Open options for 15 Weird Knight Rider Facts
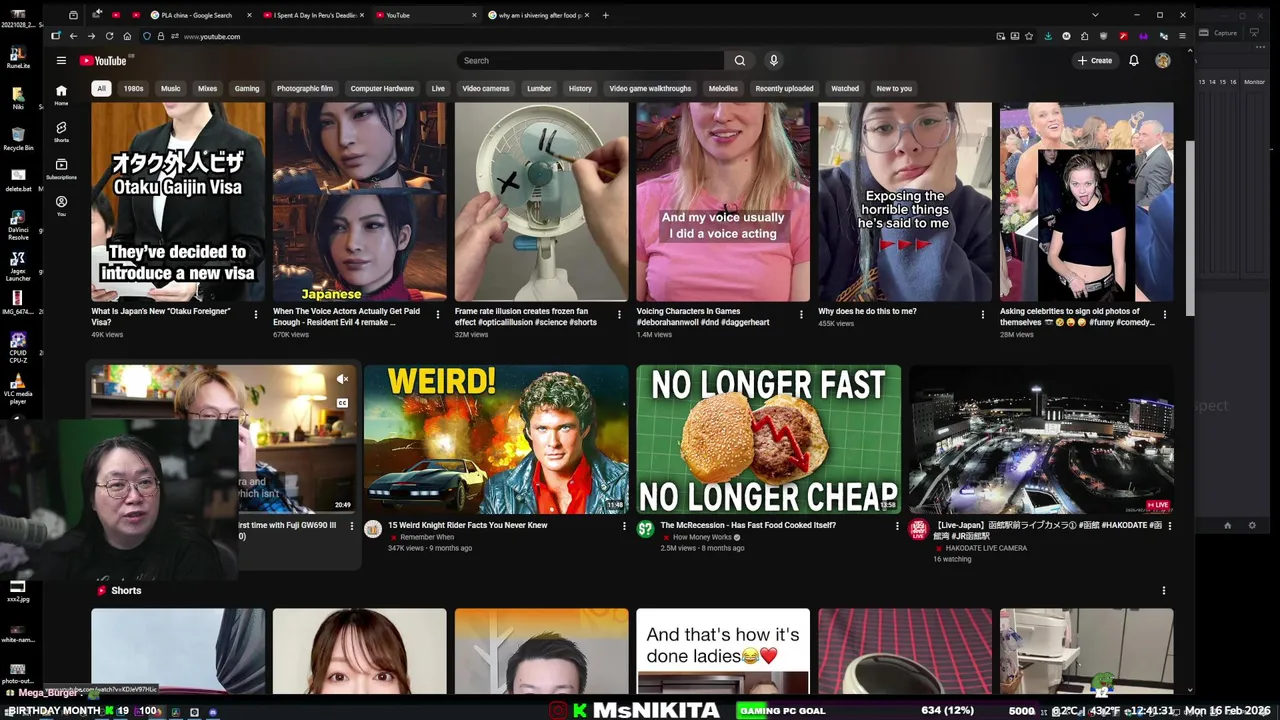The height and width of the screenshot is (720, 1280). [x=624, y=526]
